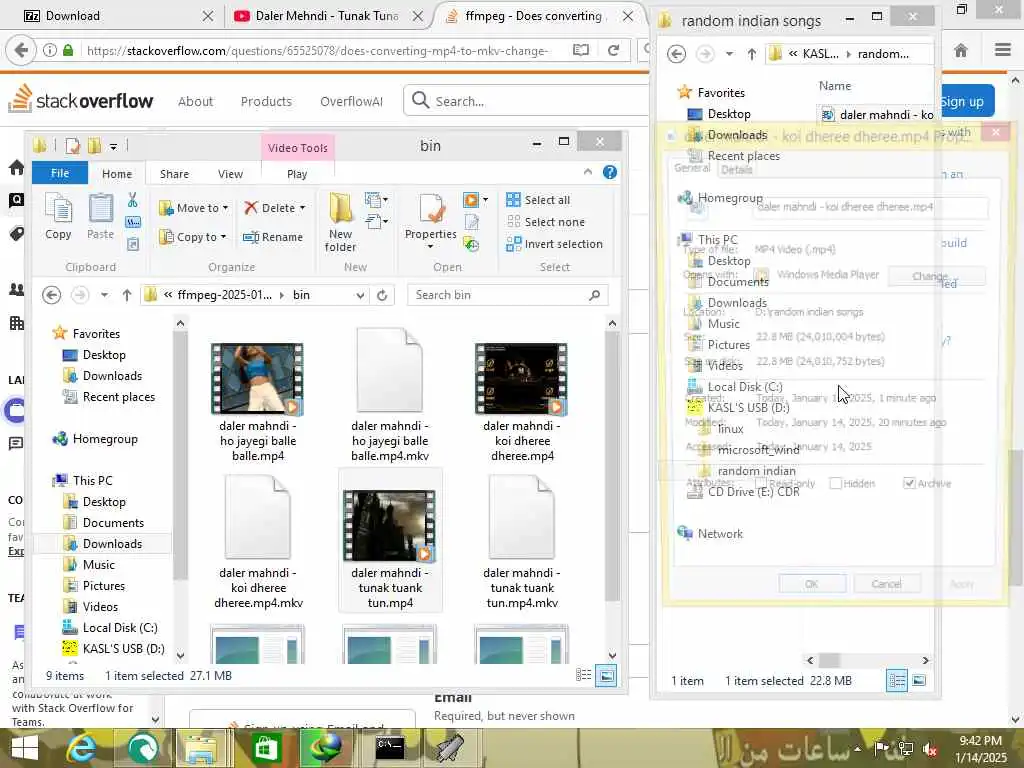Go to the browser home page
The image size is (1024, 768).
(961, 50)
